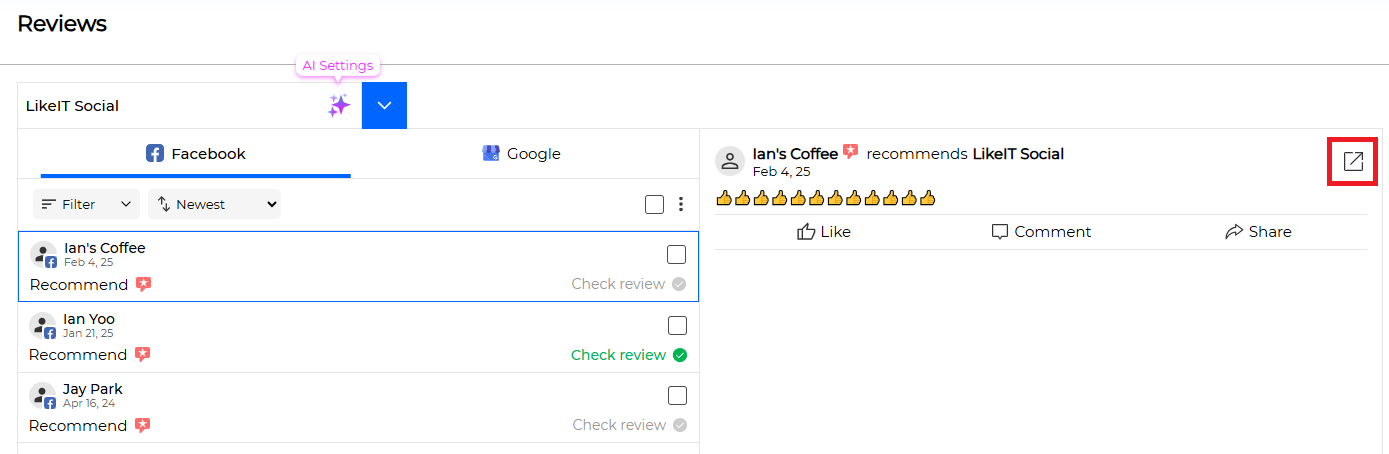Click grey check icon on Jay Park row
Viewport: 1389px width, 454px height.
pyautogui.click(x=680, y=425)
